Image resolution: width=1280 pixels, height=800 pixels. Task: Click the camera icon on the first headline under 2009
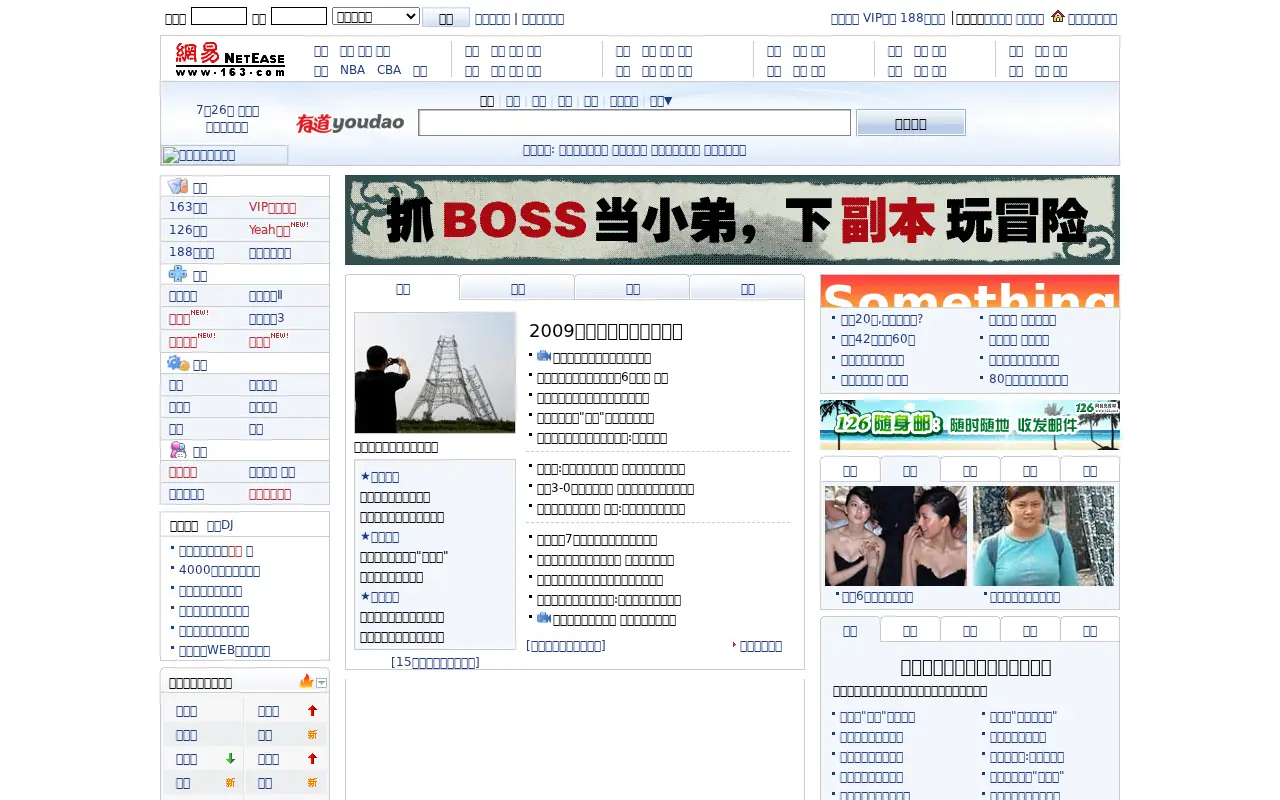(x=544, y=356)
